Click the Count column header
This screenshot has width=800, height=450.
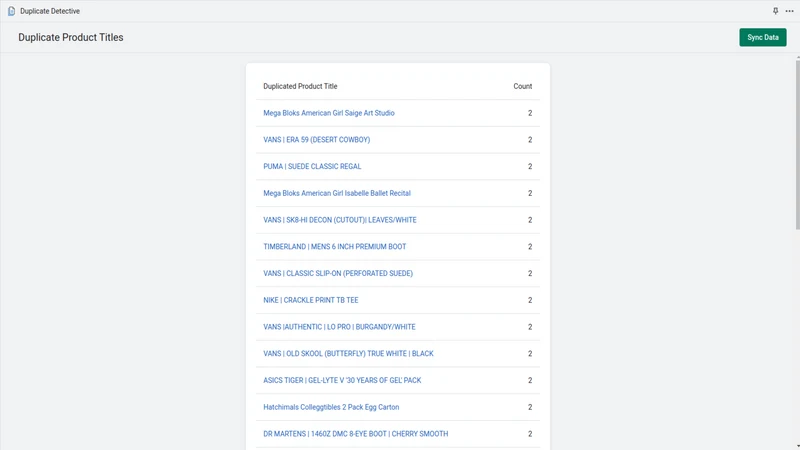click(522, 86)
